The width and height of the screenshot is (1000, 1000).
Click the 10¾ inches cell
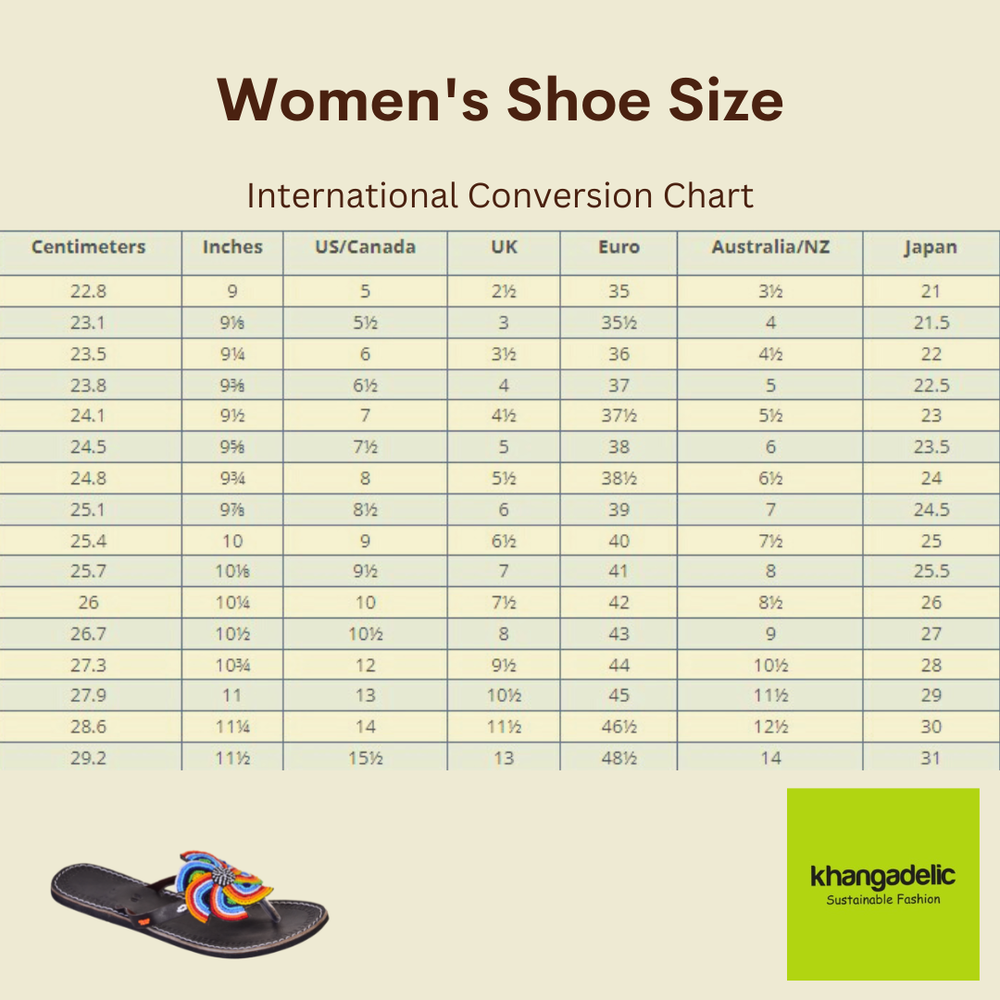(x=232, y=666)
